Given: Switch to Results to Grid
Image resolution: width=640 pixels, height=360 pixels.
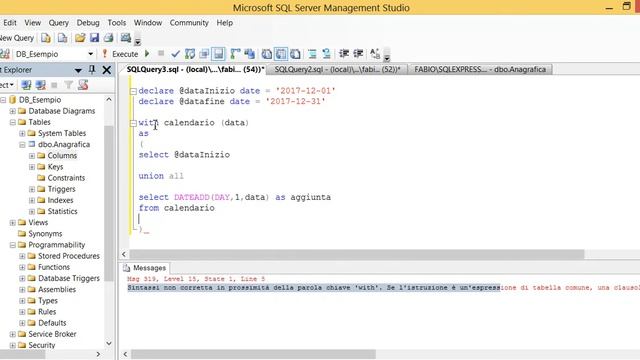Looking at the screenshot, I should coord(281,54).
